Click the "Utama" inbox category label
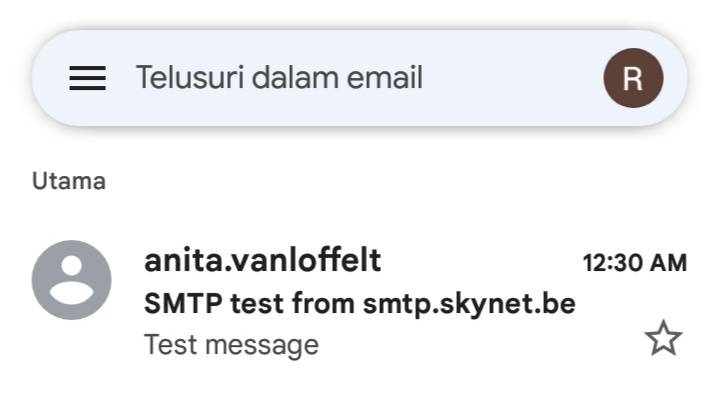This screenshot has width=716, height=408. coord(69,181)
